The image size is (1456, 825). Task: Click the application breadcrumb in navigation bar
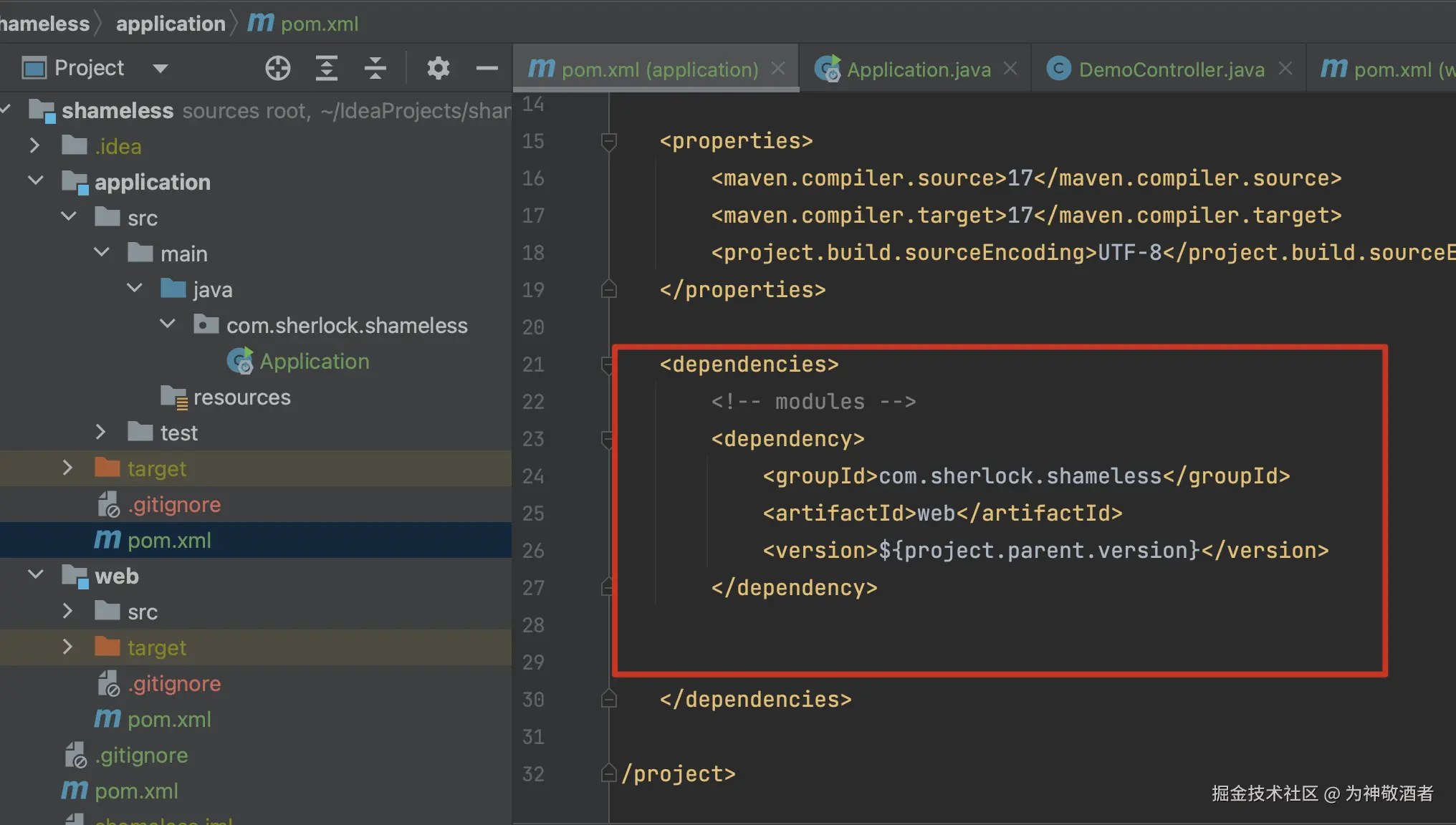(171, 24)
